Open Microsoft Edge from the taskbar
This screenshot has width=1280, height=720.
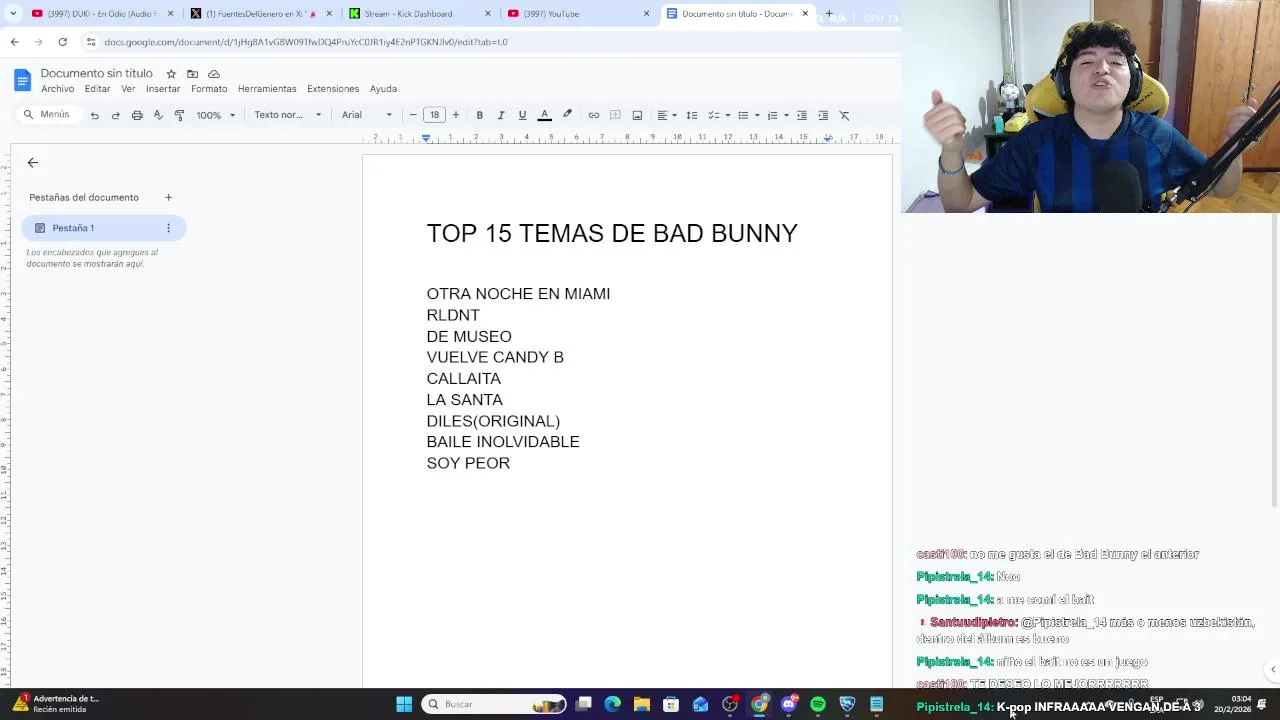(x=613, y=704)
